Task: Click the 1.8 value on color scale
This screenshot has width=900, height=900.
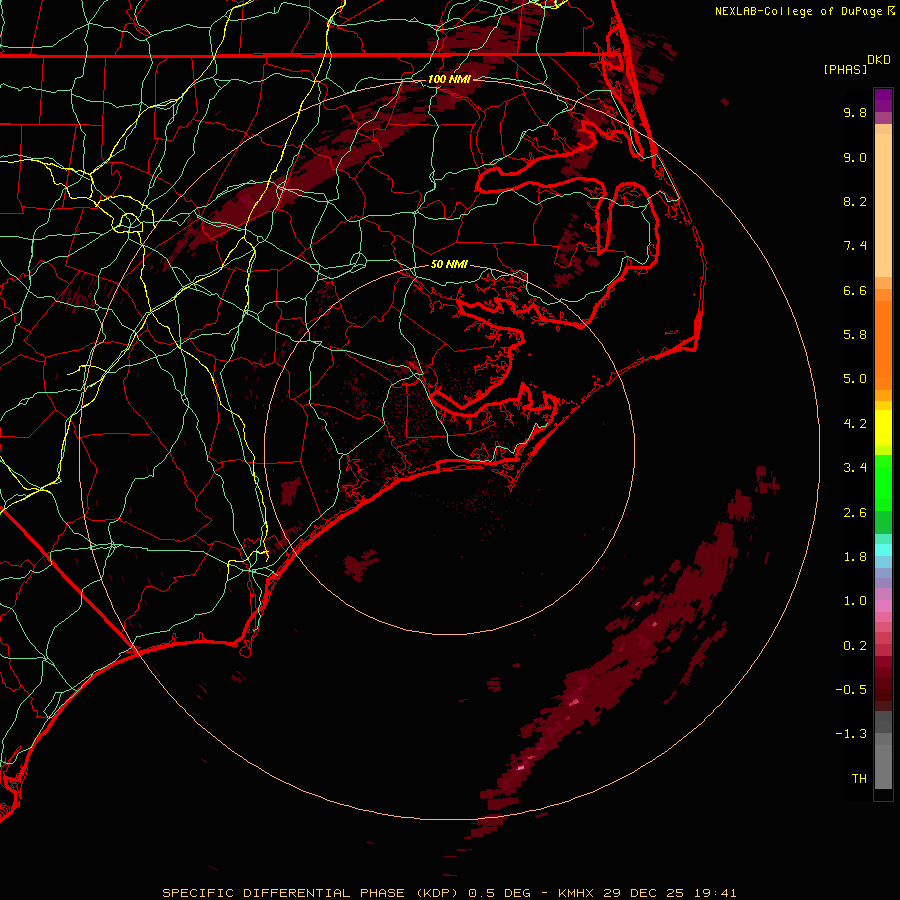Action: (x=855, y=557)
